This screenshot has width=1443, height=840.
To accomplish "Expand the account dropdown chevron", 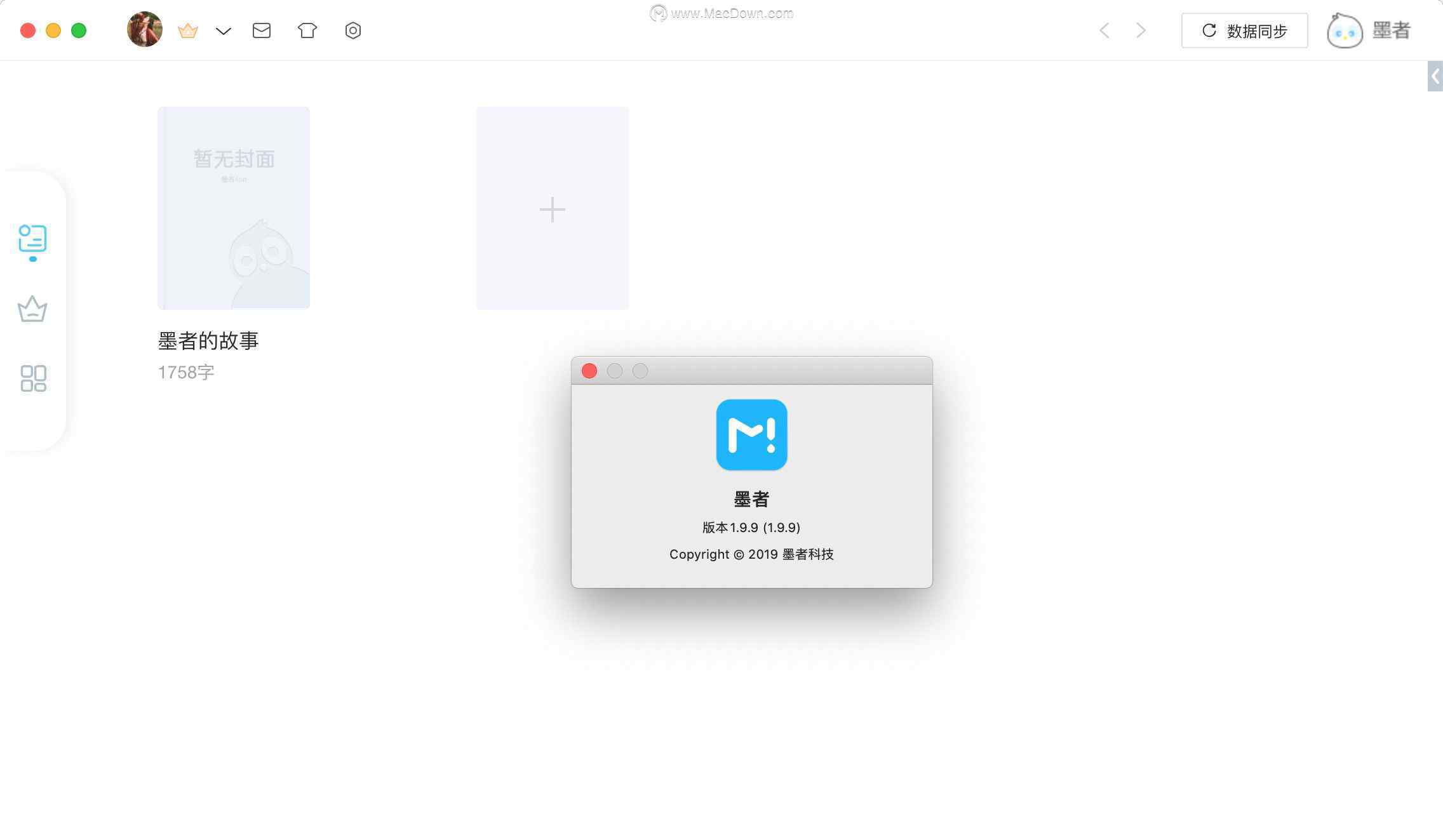I will click(x=224, y=31).
